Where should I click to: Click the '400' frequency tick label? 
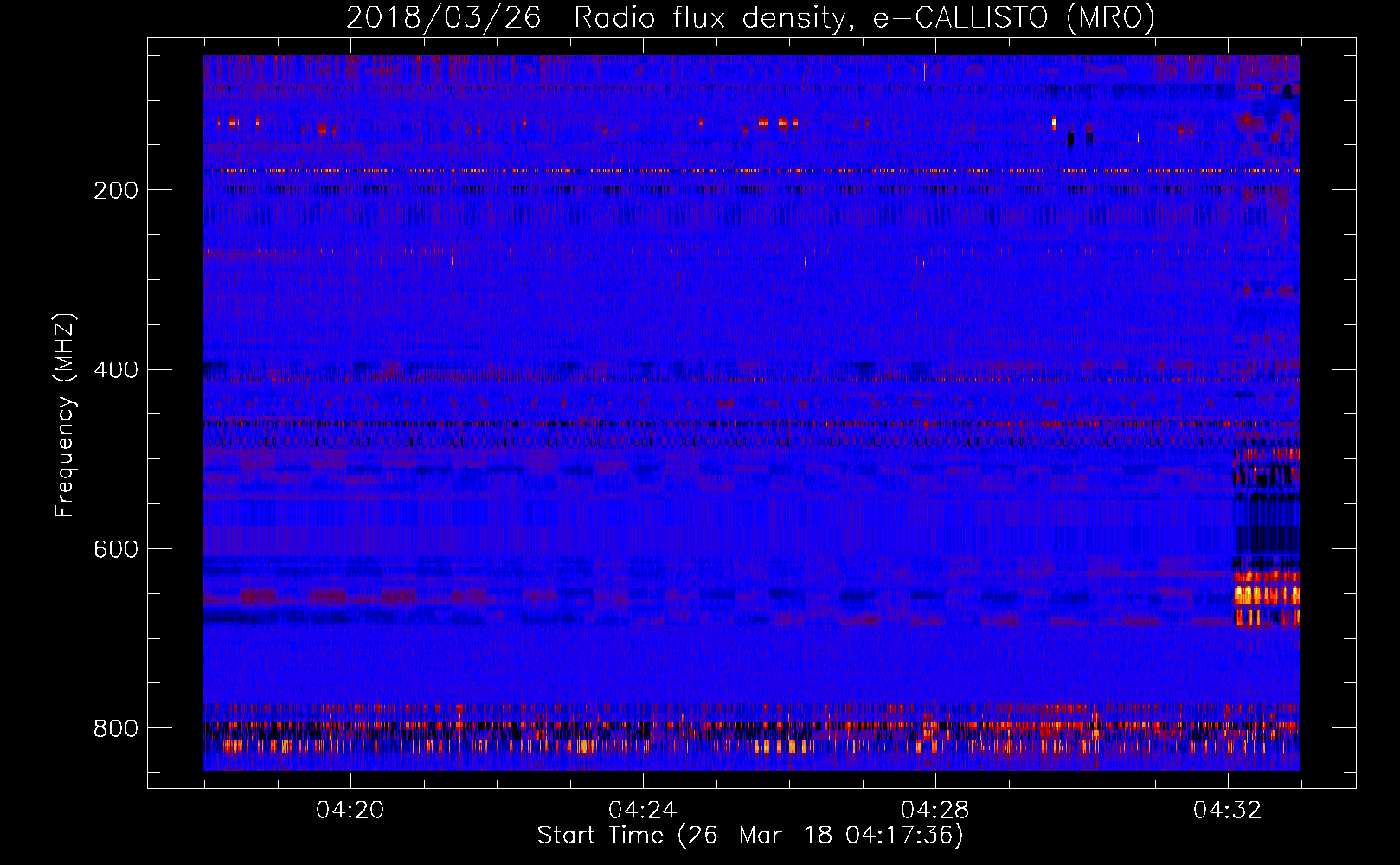(x=116, y=370)
